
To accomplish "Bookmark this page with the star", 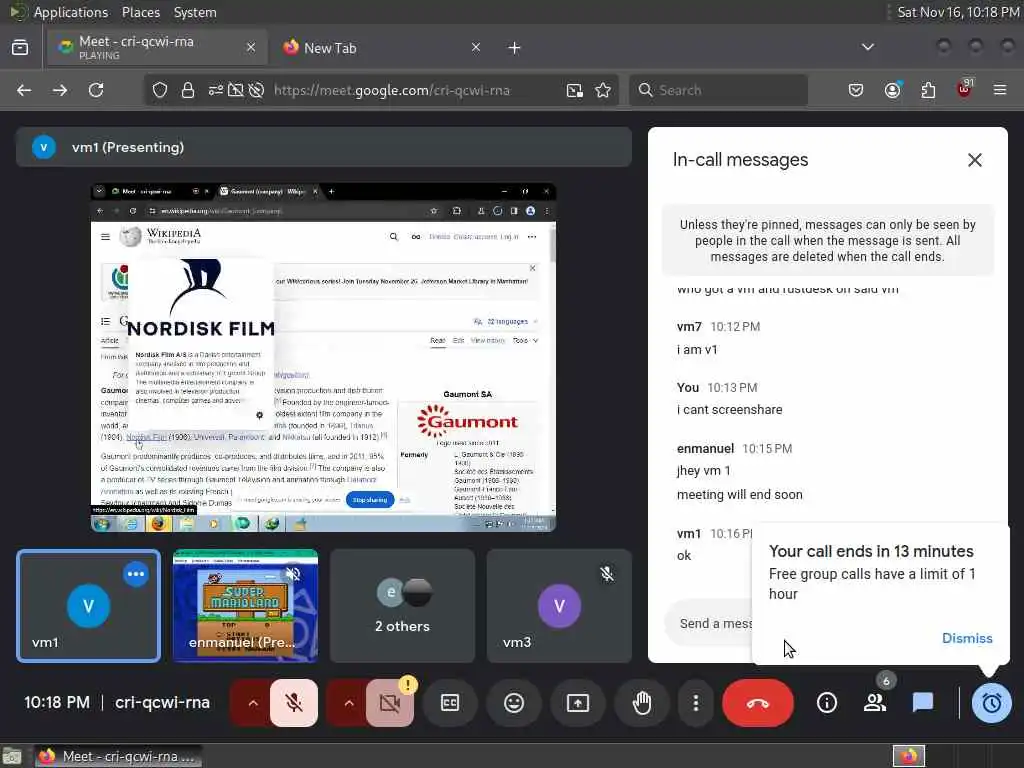I will [603, 90].
